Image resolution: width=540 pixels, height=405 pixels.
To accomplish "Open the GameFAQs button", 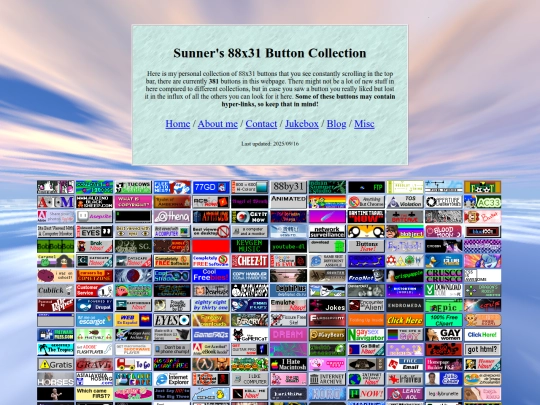I will pos(211,335).
